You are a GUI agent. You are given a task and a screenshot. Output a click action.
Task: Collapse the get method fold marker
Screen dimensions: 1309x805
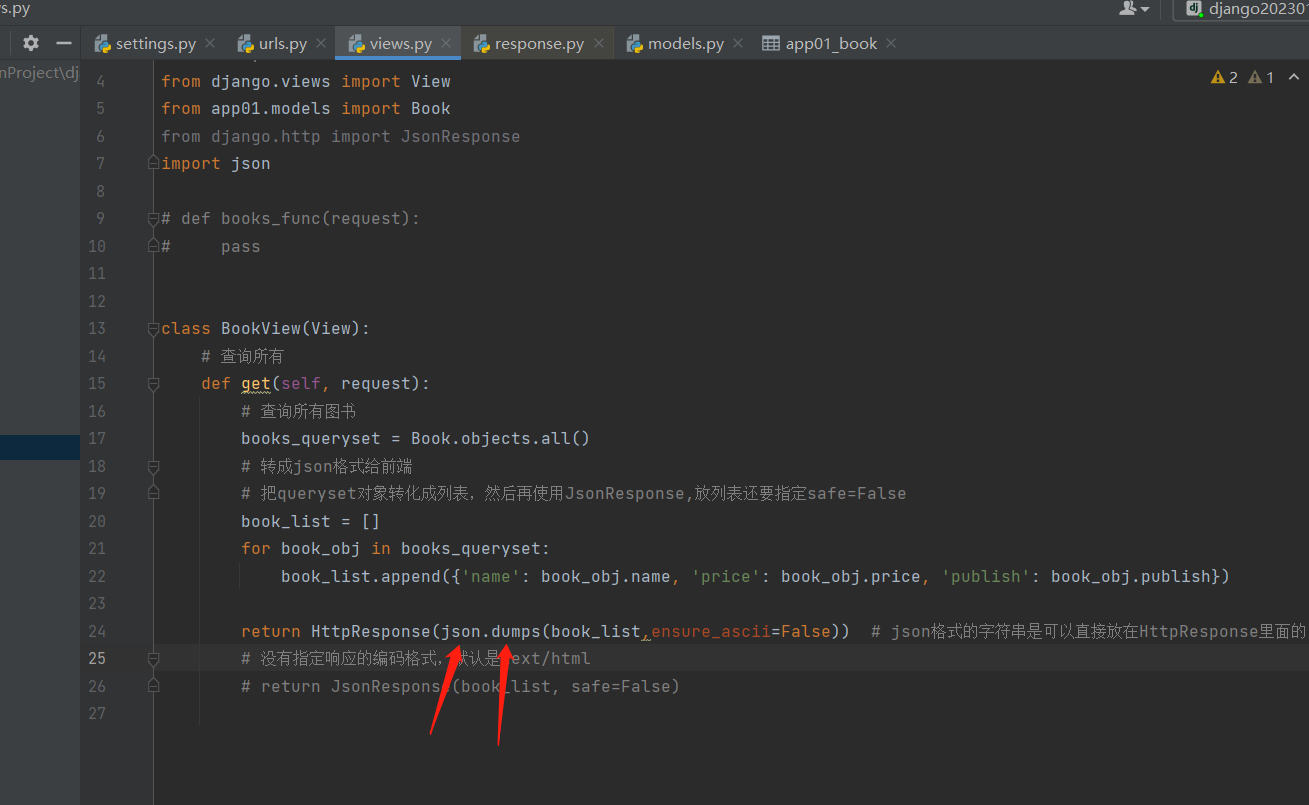[x=153, y=383]
